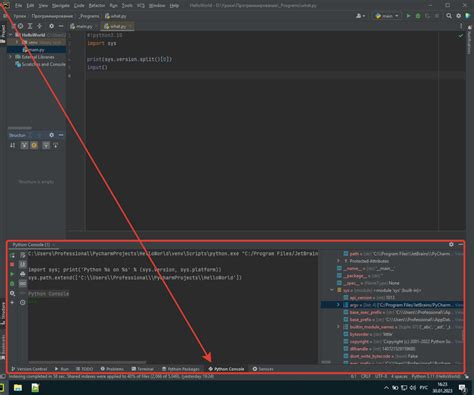Collapse the HelloWorld project root node

pyautogui.click(x=11, y=35)
